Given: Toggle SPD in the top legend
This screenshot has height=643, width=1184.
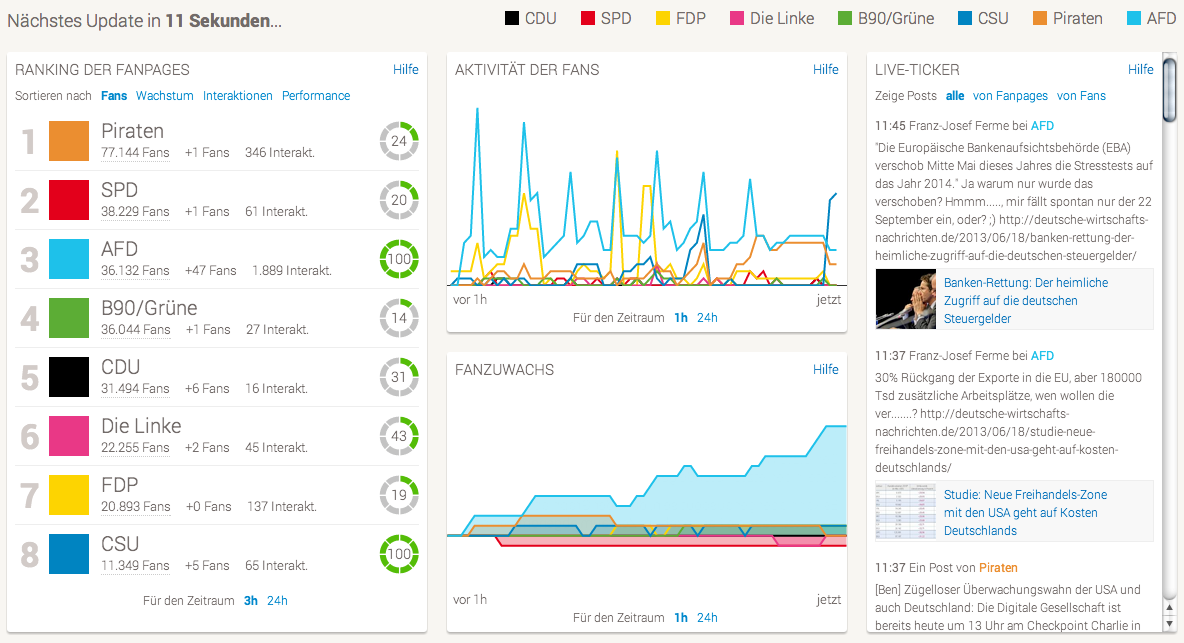Looking at the screenshot, I should 606,18.
